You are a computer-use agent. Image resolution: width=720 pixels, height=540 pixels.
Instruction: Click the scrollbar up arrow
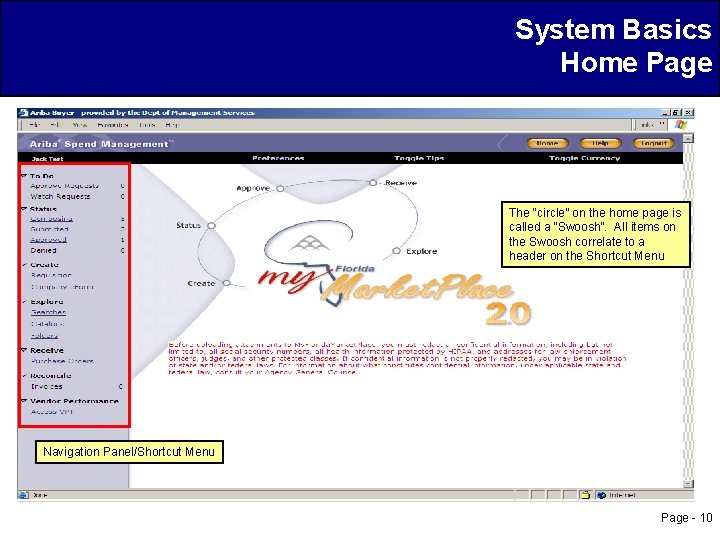pyautogui.click(x=688, y=138)
